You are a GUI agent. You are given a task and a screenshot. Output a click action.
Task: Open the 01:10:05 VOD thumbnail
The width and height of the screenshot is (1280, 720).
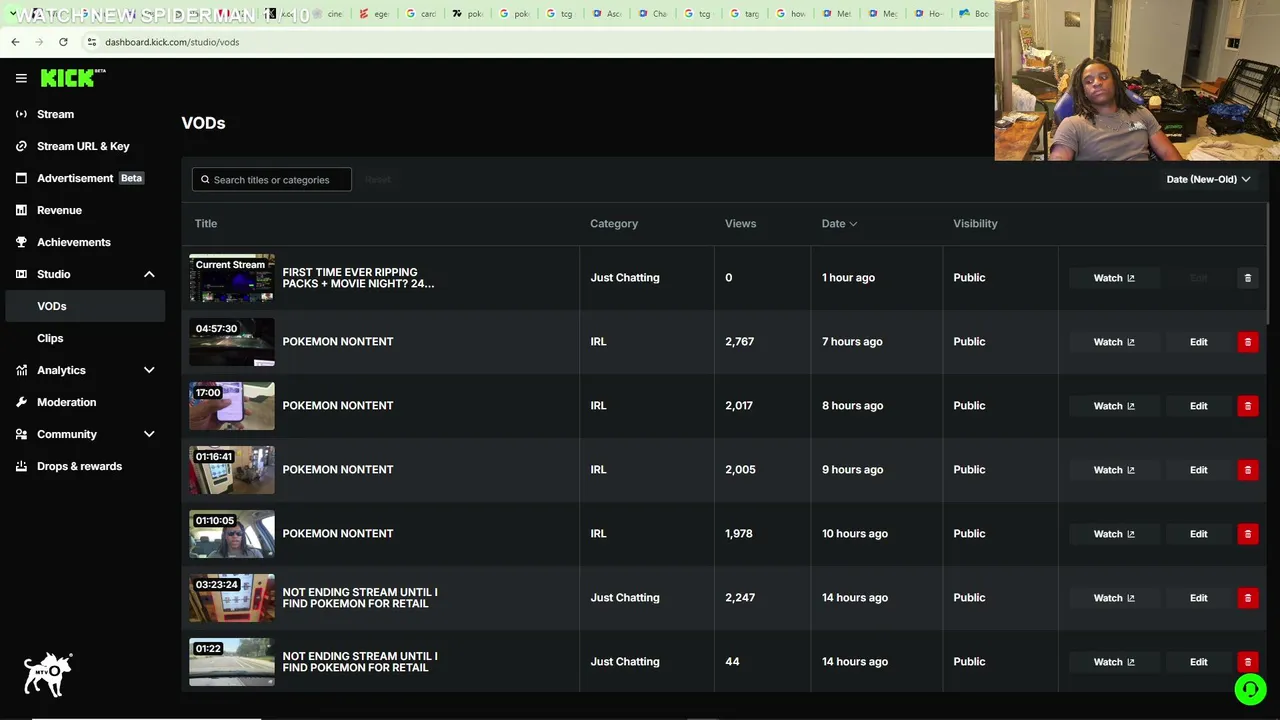[232, 534]
